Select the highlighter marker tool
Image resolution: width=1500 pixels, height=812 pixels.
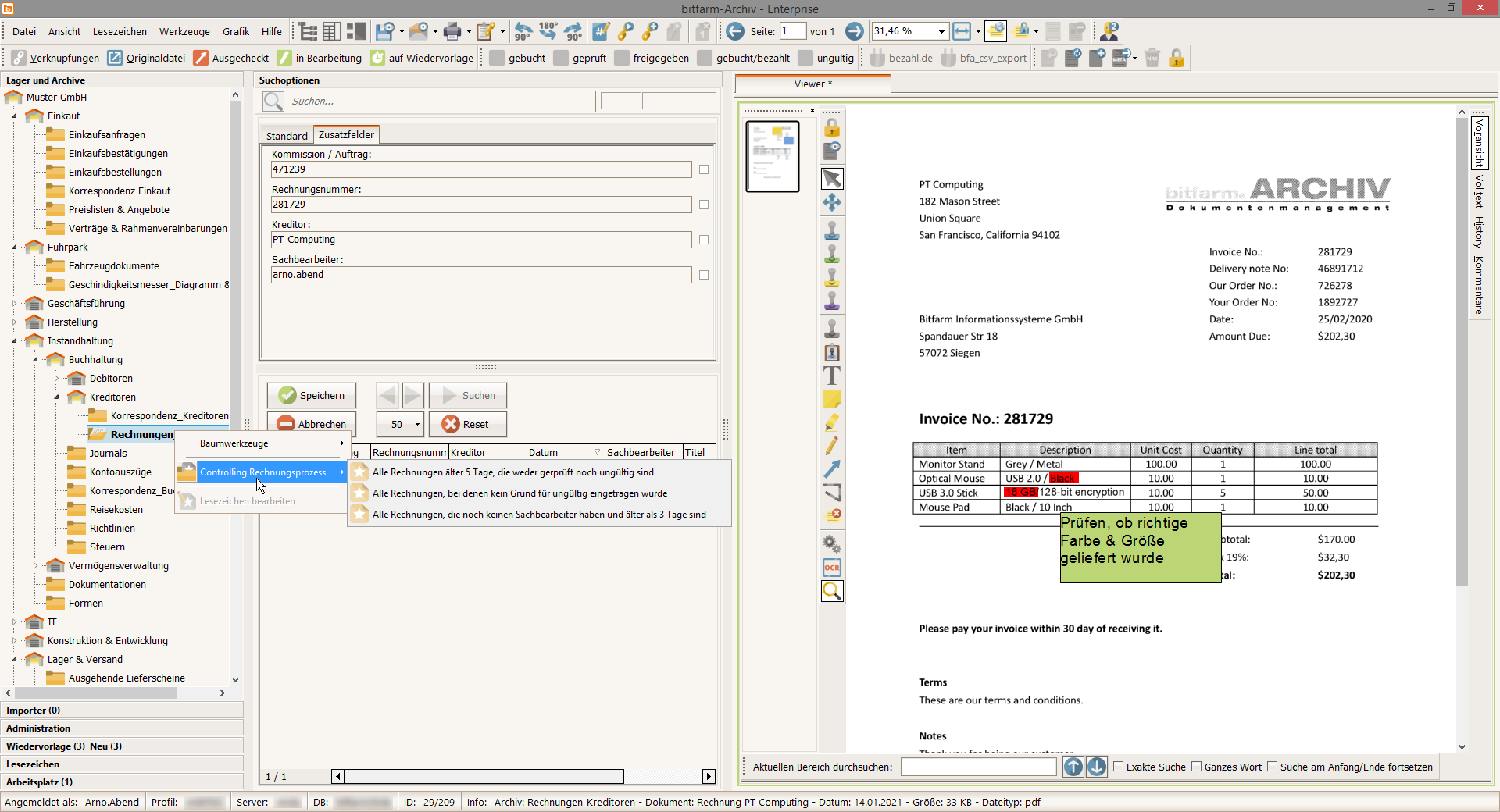coord(832,422)
